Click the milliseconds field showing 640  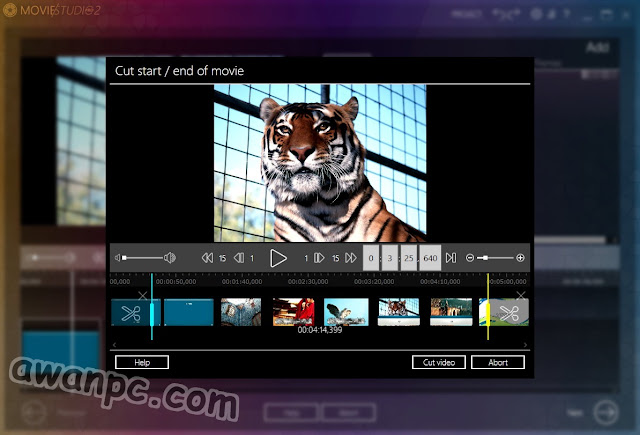pyautogui.click(x=430, y=258)
